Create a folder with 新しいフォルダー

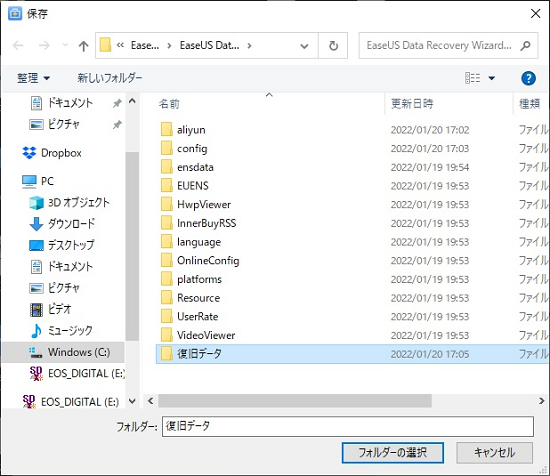(110, 78)
